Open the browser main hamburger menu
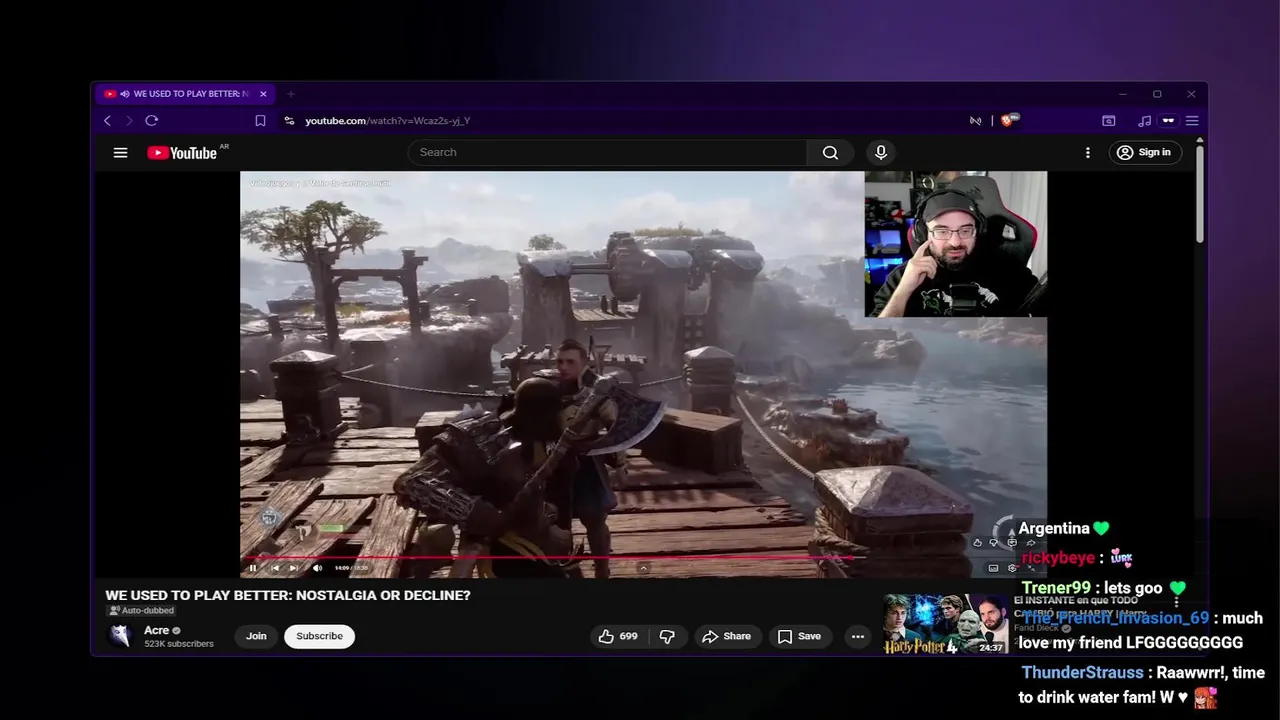Image resolution: width=1280 pixels, height=720 pixels. [x=1192, y=121]
